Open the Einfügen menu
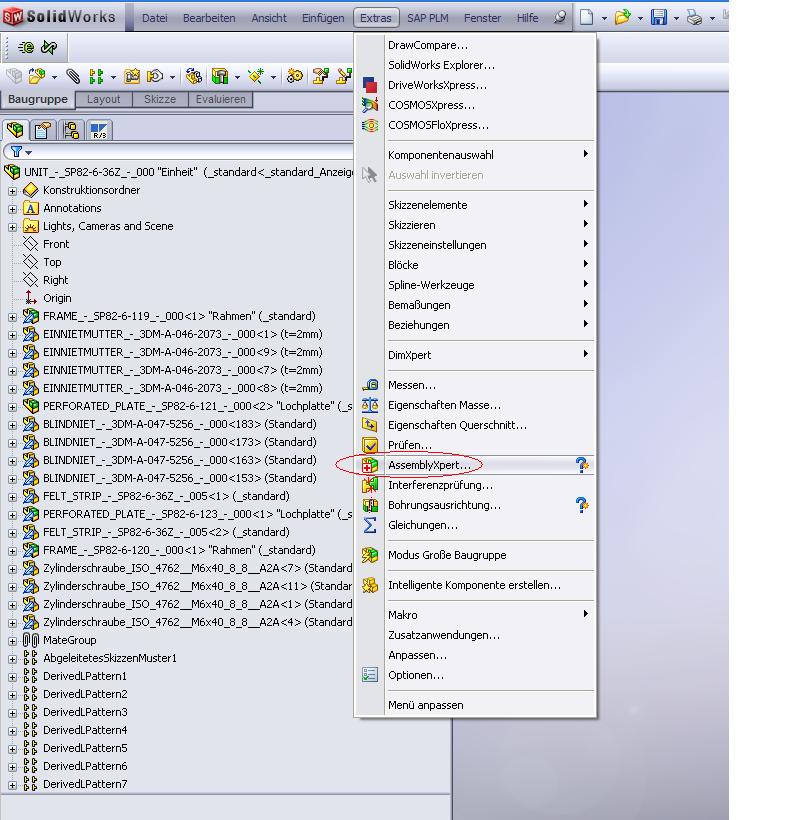Viewport: 800px width, 820px height. [x=322, y=18]
